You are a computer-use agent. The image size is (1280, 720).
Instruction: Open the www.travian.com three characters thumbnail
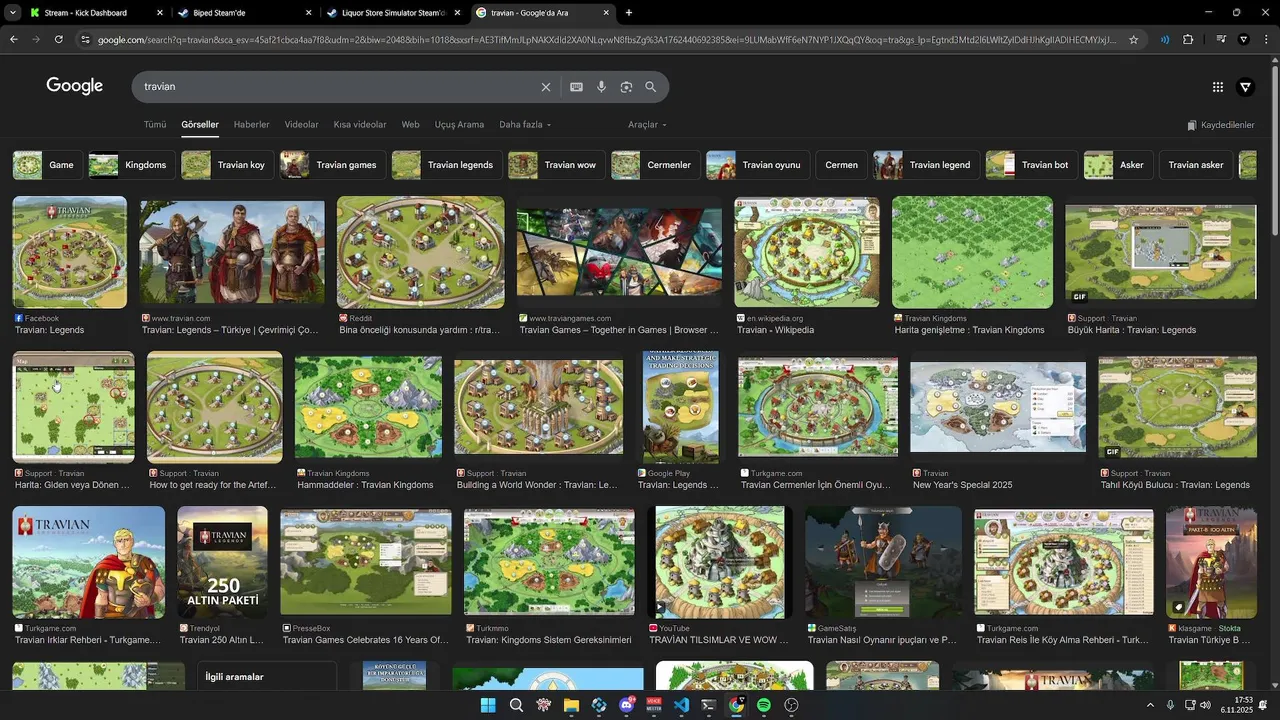(x=232, y=252)
